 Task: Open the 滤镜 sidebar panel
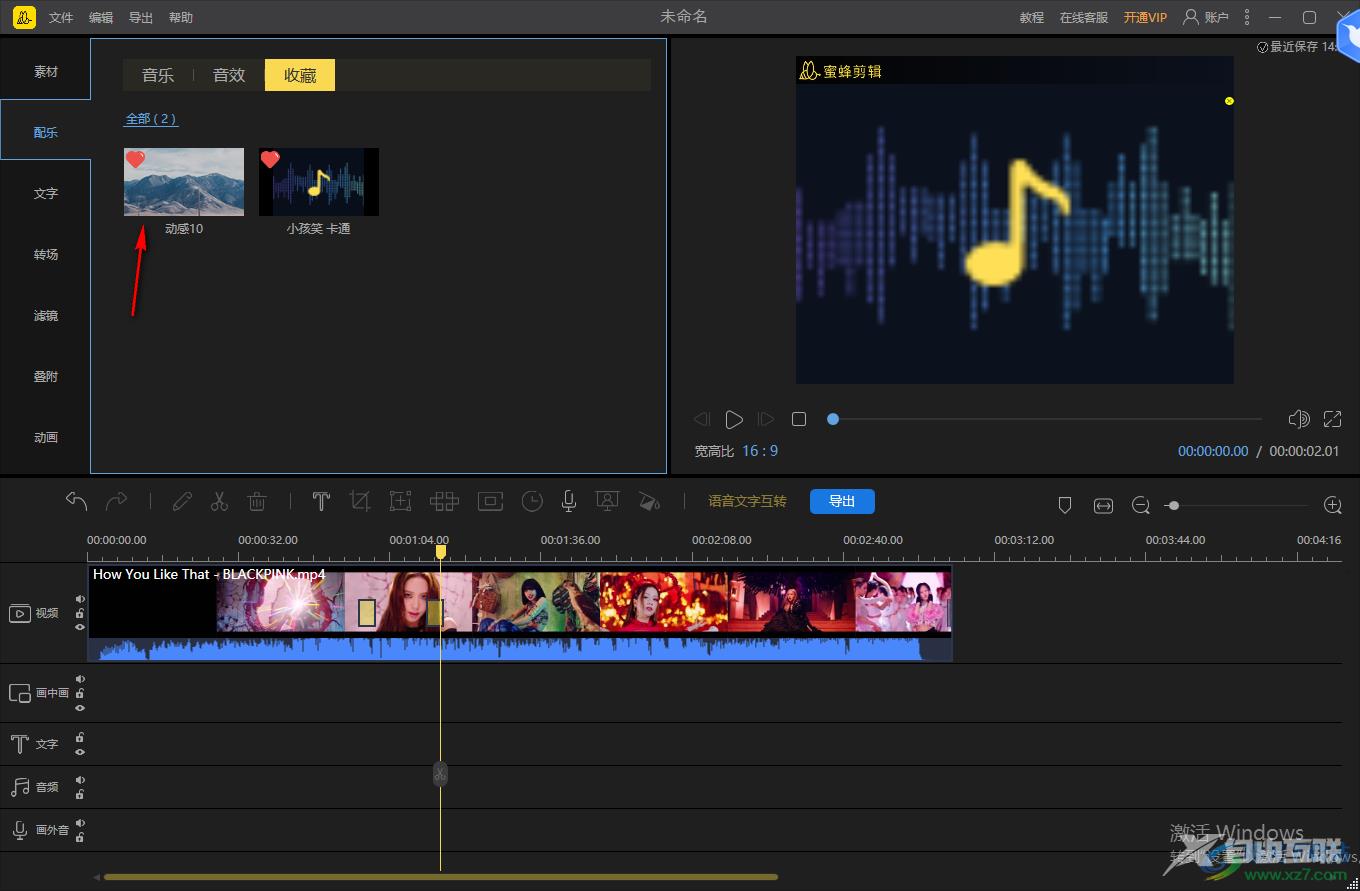tap(46, 316)
